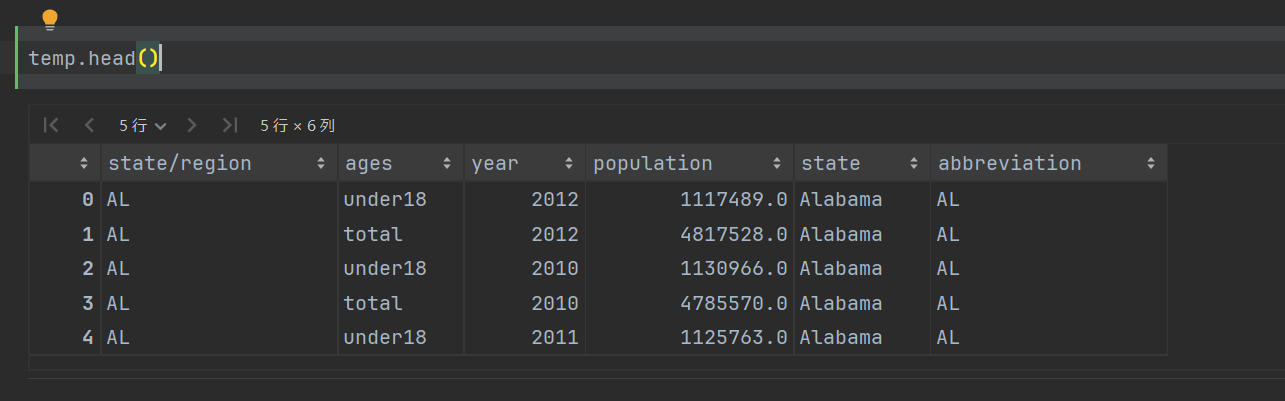This screenshot has height=401, width=1285.
Task: Sort by the population column arrows
Action: 777,163
